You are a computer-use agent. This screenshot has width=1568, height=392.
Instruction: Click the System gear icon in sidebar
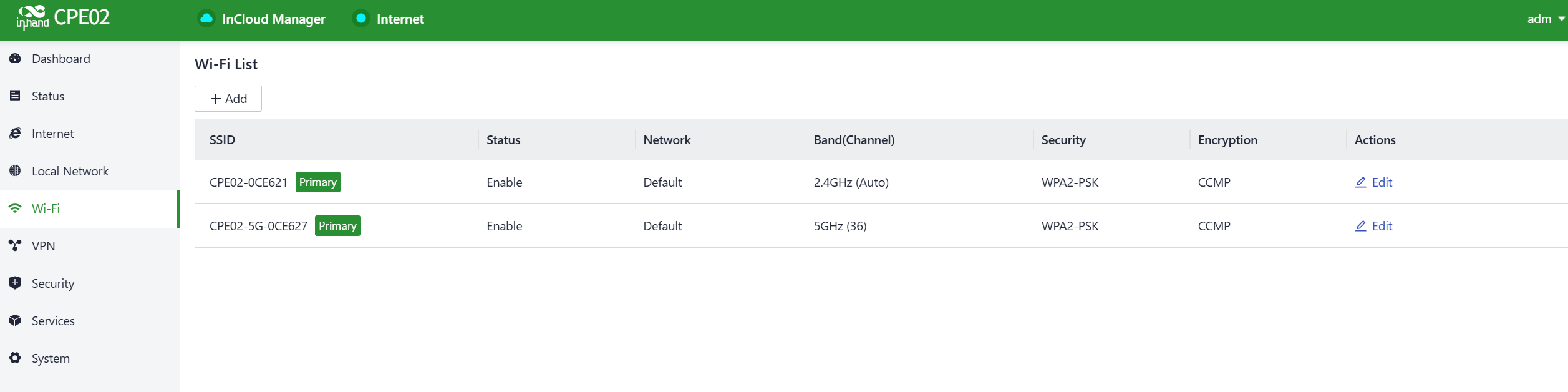pyautogui.click(x=15, y=358)
